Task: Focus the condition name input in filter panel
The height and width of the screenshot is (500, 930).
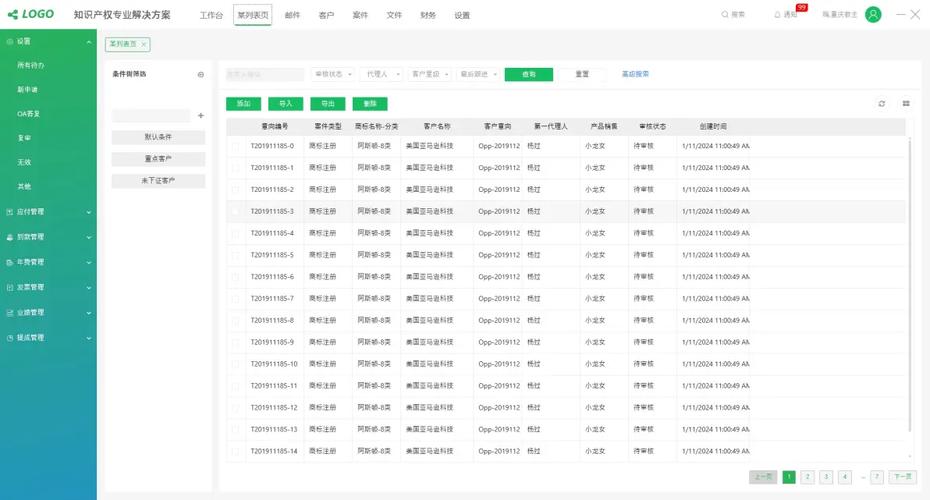Action: 151,116
